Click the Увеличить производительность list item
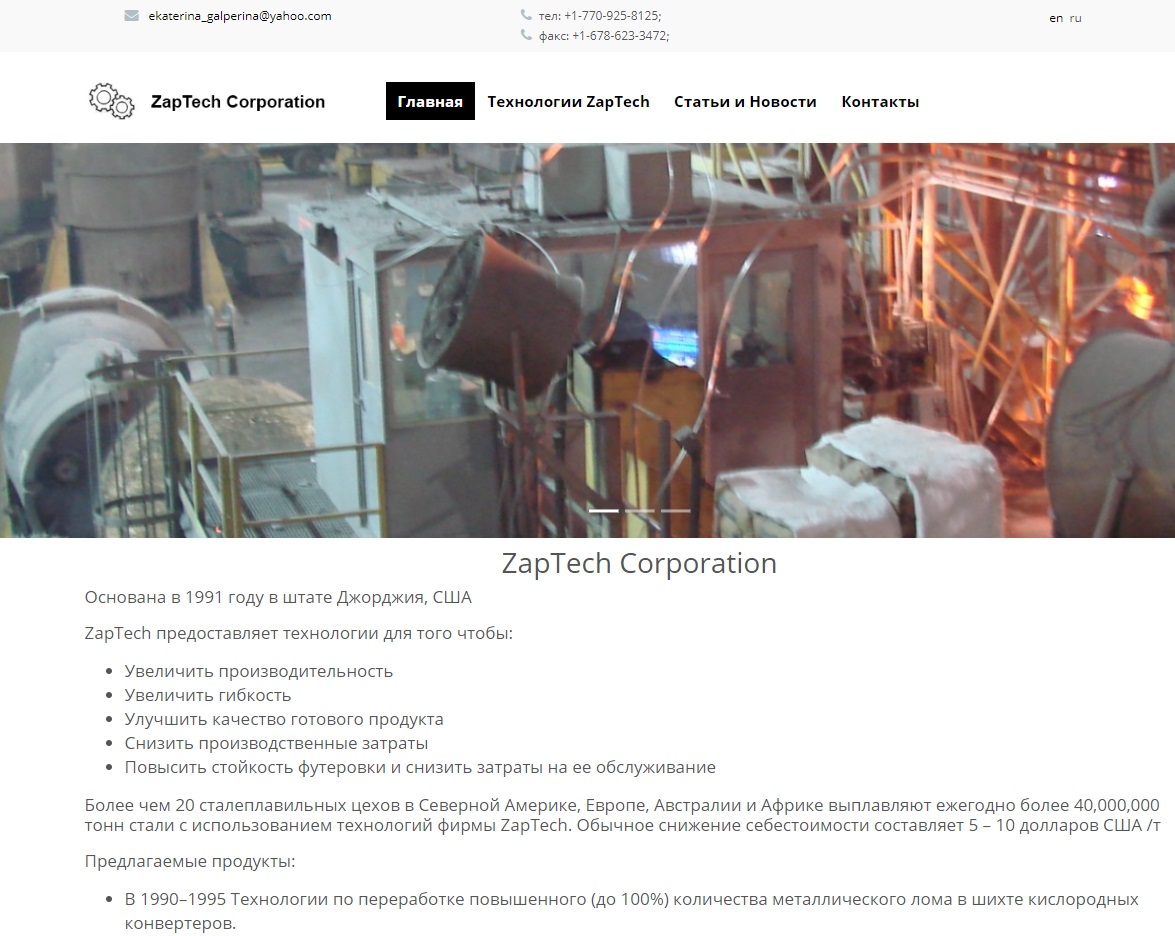Viewport: 1175px width, 936px height. point(259,671)
